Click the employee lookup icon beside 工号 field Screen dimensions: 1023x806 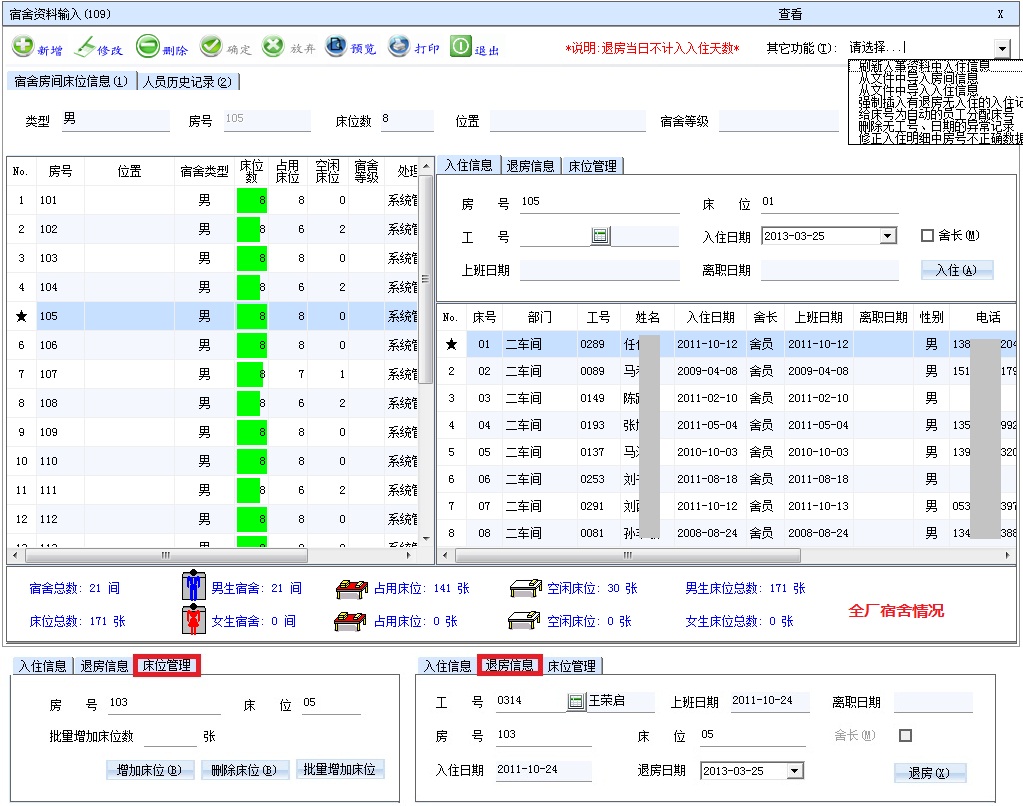tap(600, 236)
